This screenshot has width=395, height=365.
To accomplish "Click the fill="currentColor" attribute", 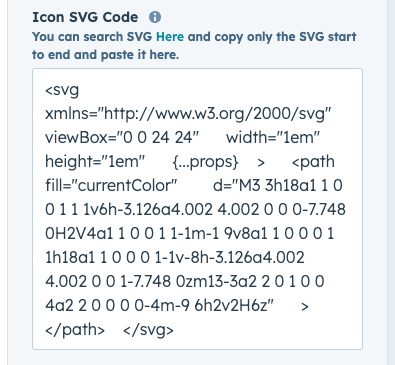I will (111, 185).
